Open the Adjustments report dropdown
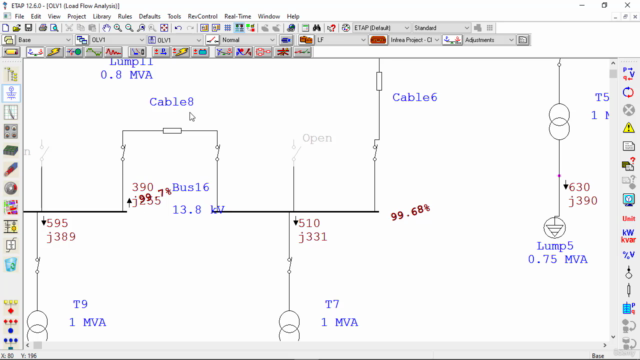The image size is (640, 360). (489, 40)
